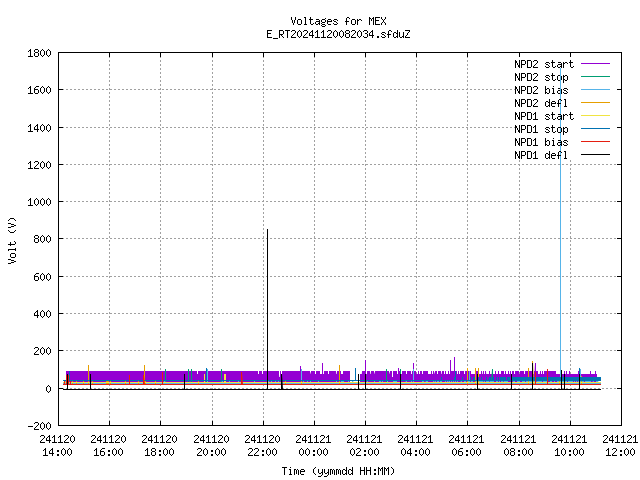Click the 1200 y-axis tick value
Image resolution: width=640 pixels, height=480 pixels.
(x=39, y=165)
